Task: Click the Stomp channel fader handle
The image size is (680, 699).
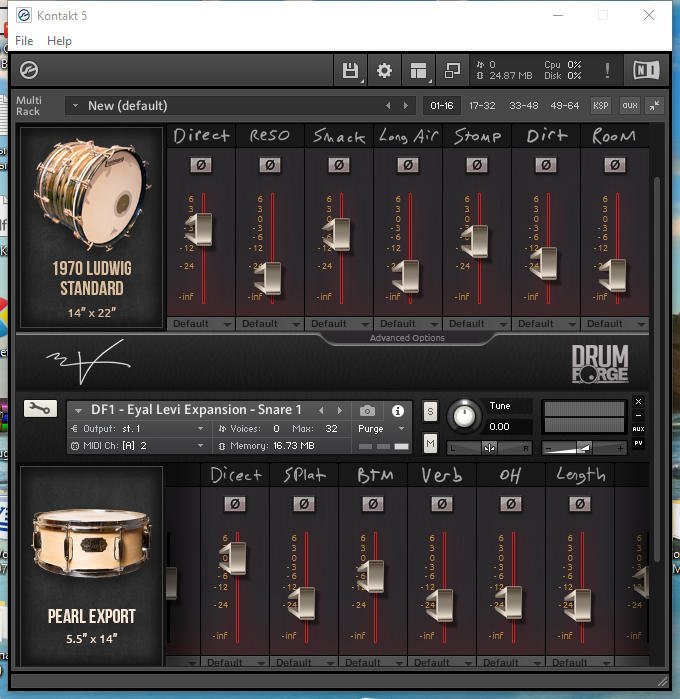Action: [476, 241]
